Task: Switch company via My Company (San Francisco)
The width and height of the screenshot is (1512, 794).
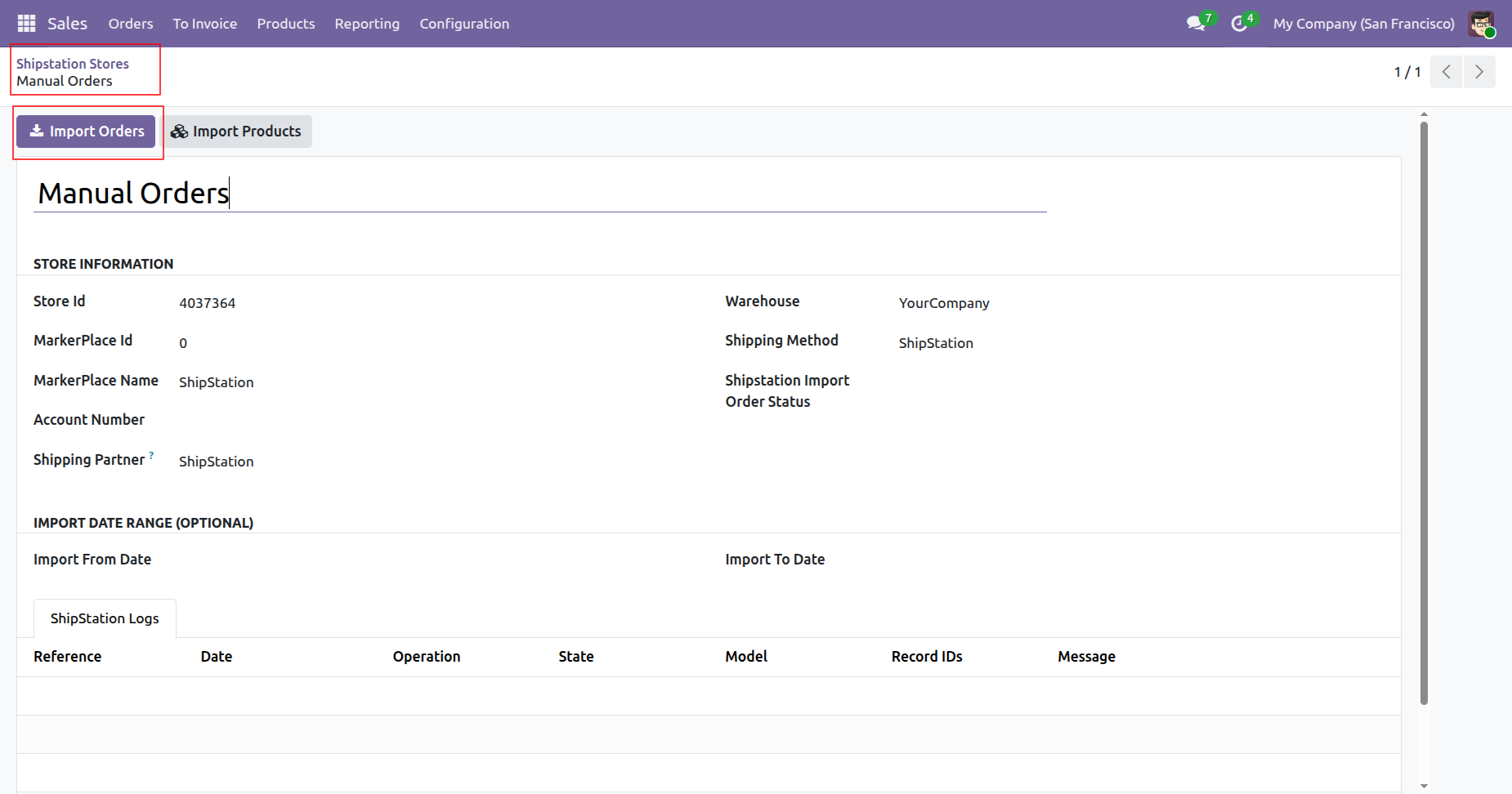Action: [1363, 24]
